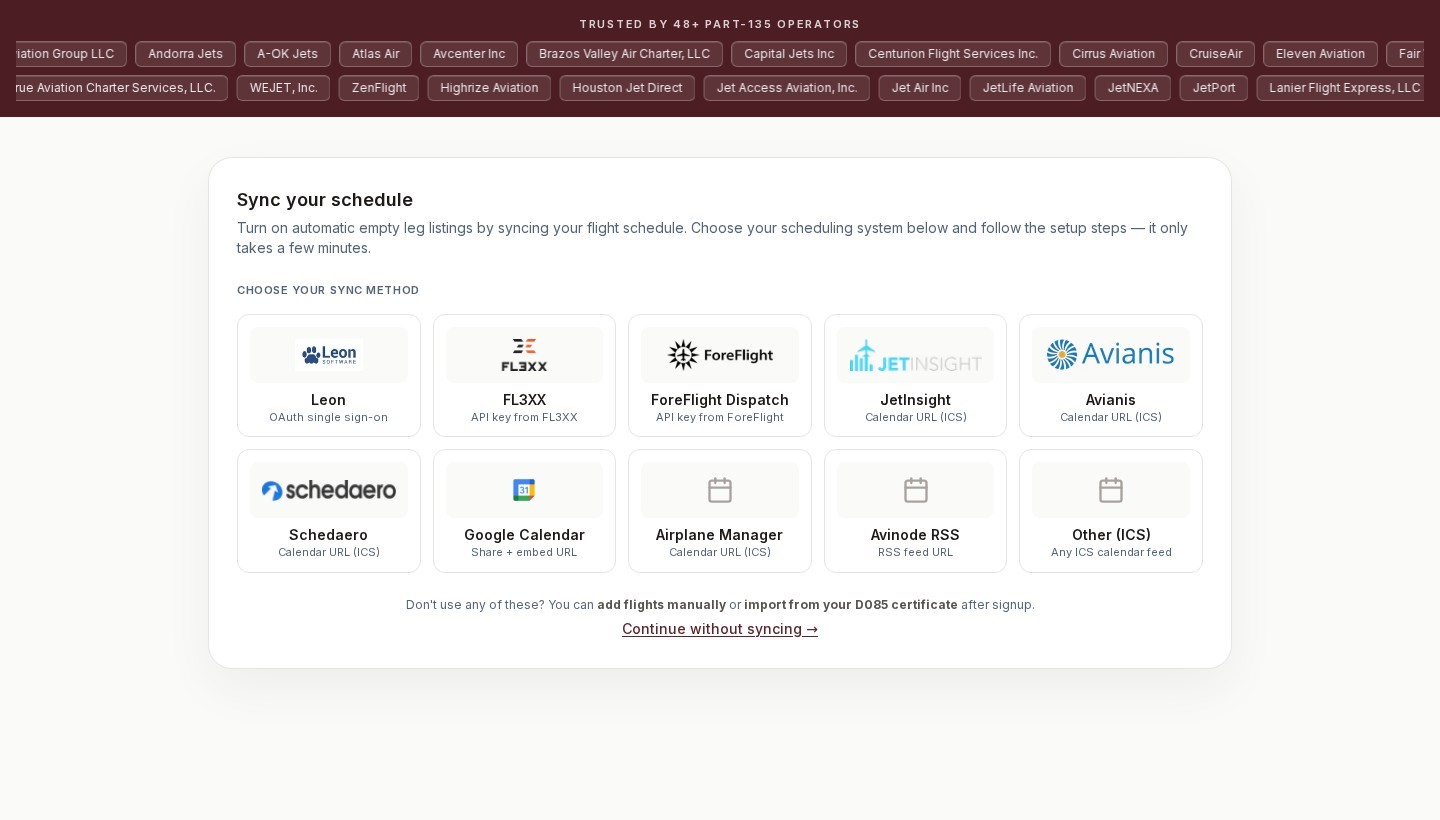The height and width of the screenshot is (820, 1440).
Task: Select the FL3XX logo icon
Action: click(524, 355)
